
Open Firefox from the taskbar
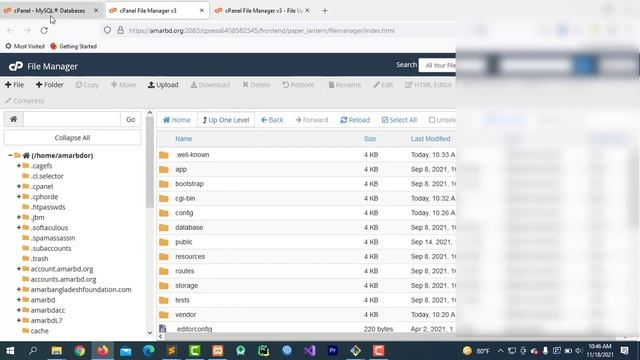coord(103,351)
